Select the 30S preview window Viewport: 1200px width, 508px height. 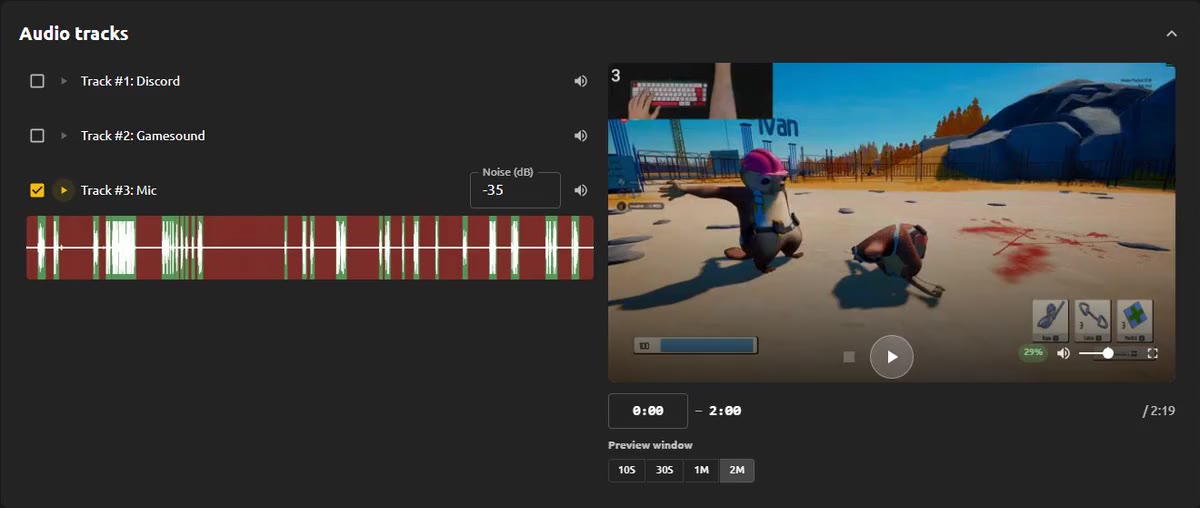point(664,470)
